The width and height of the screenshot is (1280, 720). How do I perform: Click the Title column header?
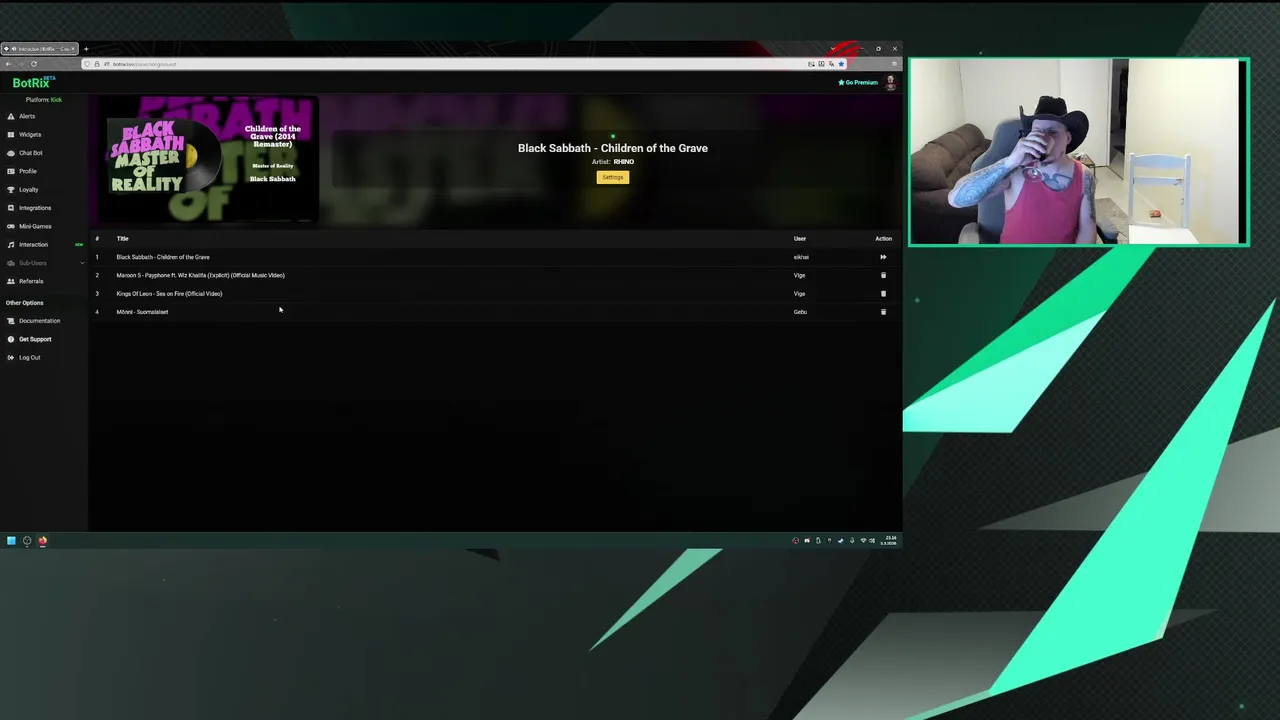coord(122,239)
